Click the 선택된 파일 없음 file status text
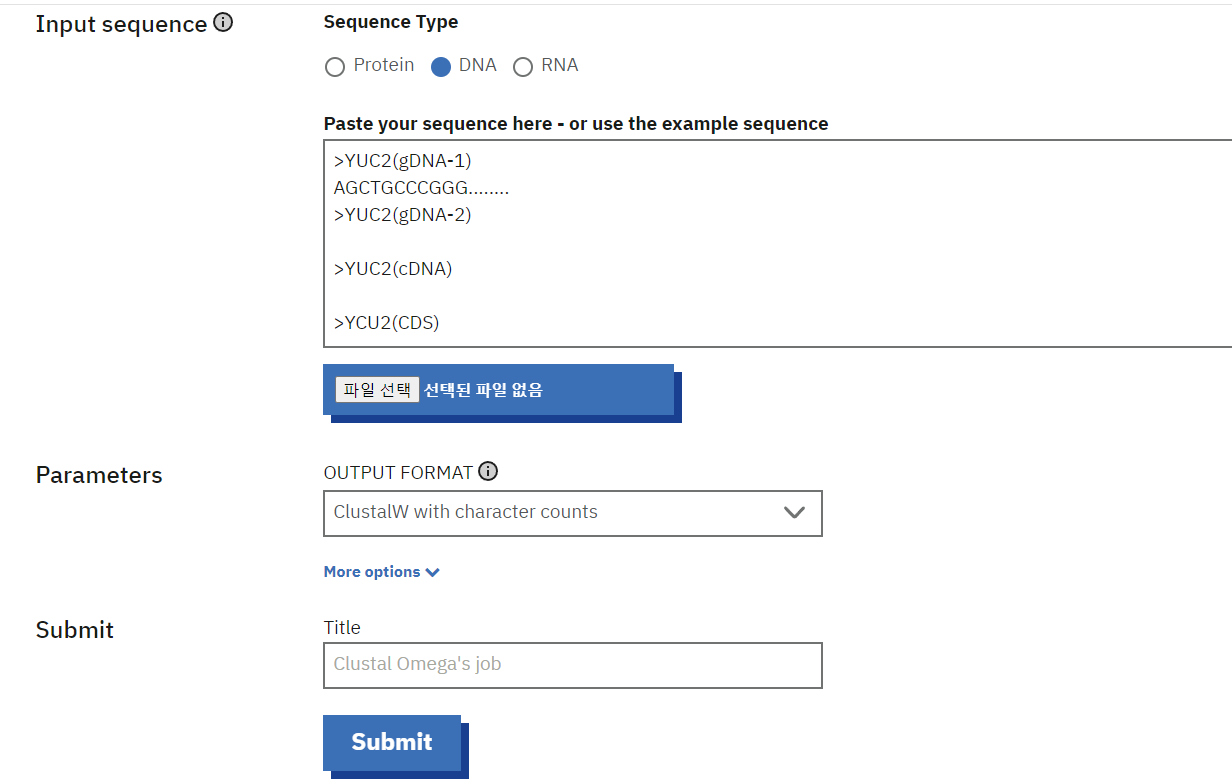This screenshot has width=1232, height=782. pyautogui.click(x=483, y=390)
